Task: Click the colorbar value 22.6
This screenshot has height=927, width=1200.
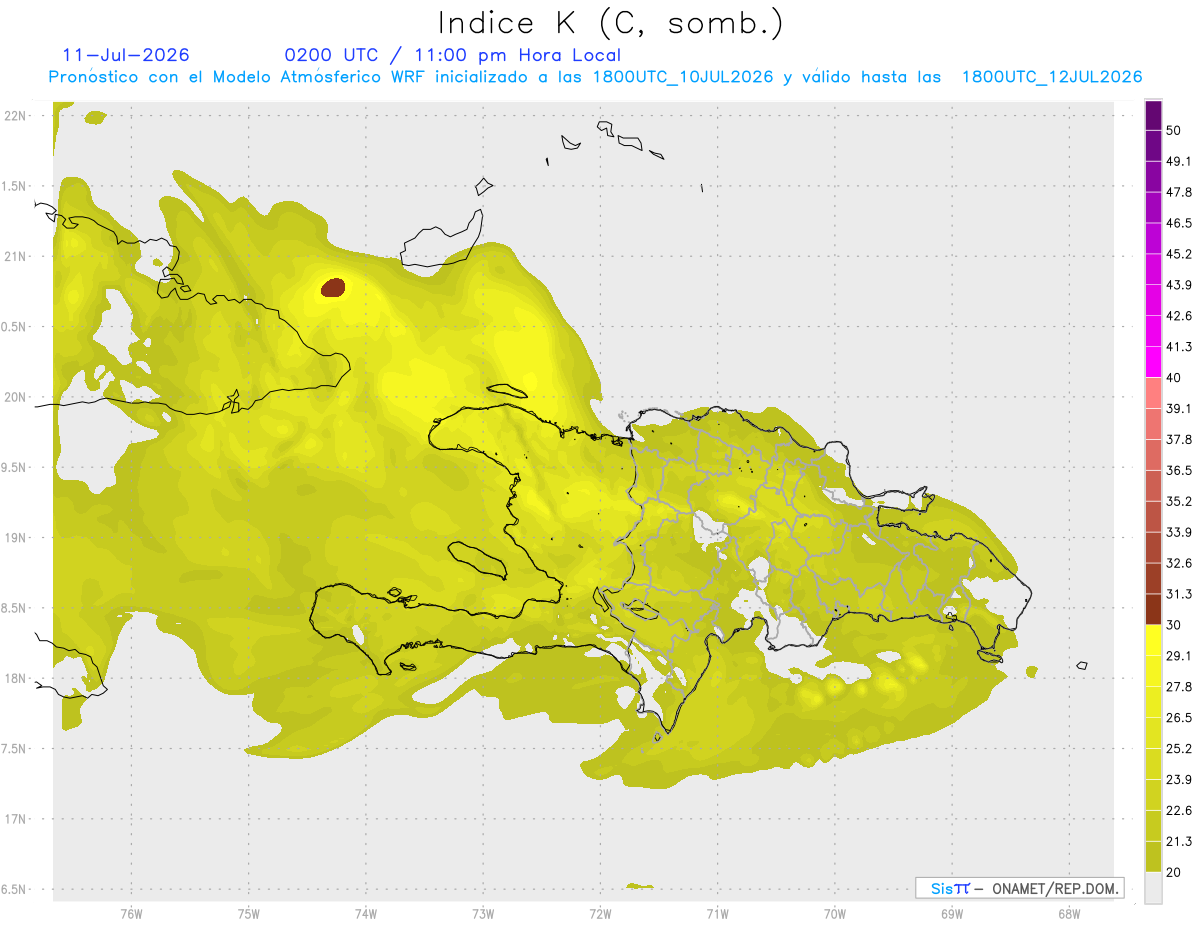Action: coord(1179,811)
